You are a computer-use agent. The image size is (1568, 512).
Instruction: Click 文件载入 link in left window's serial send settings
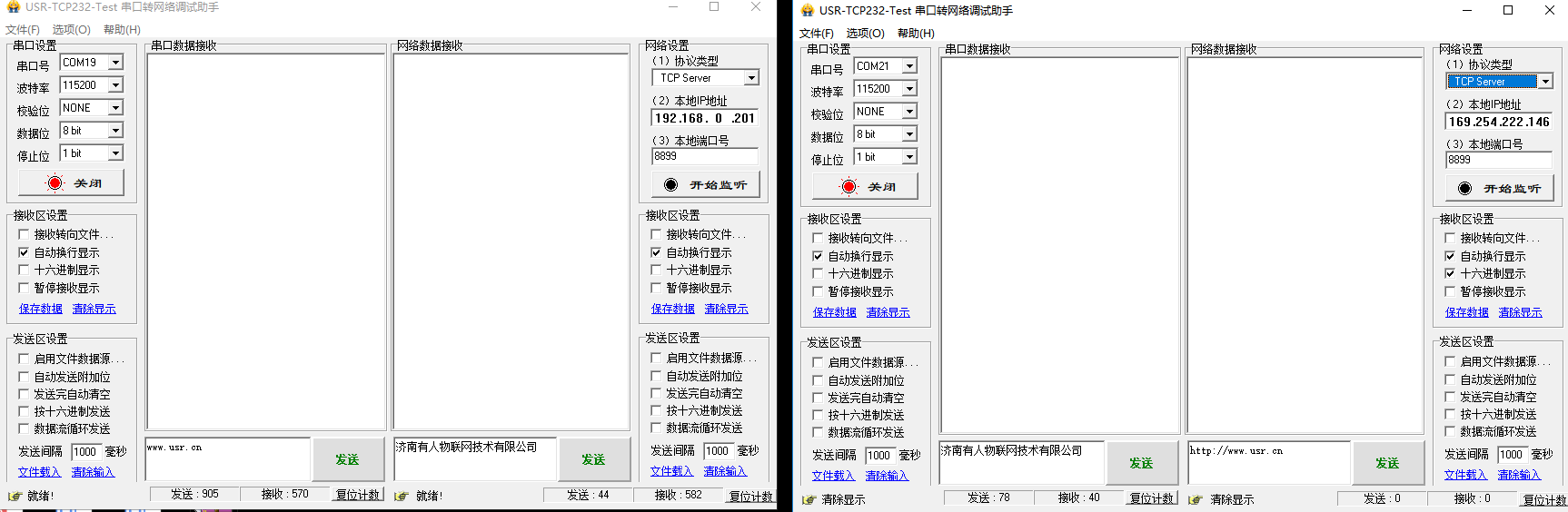(39, 472)
